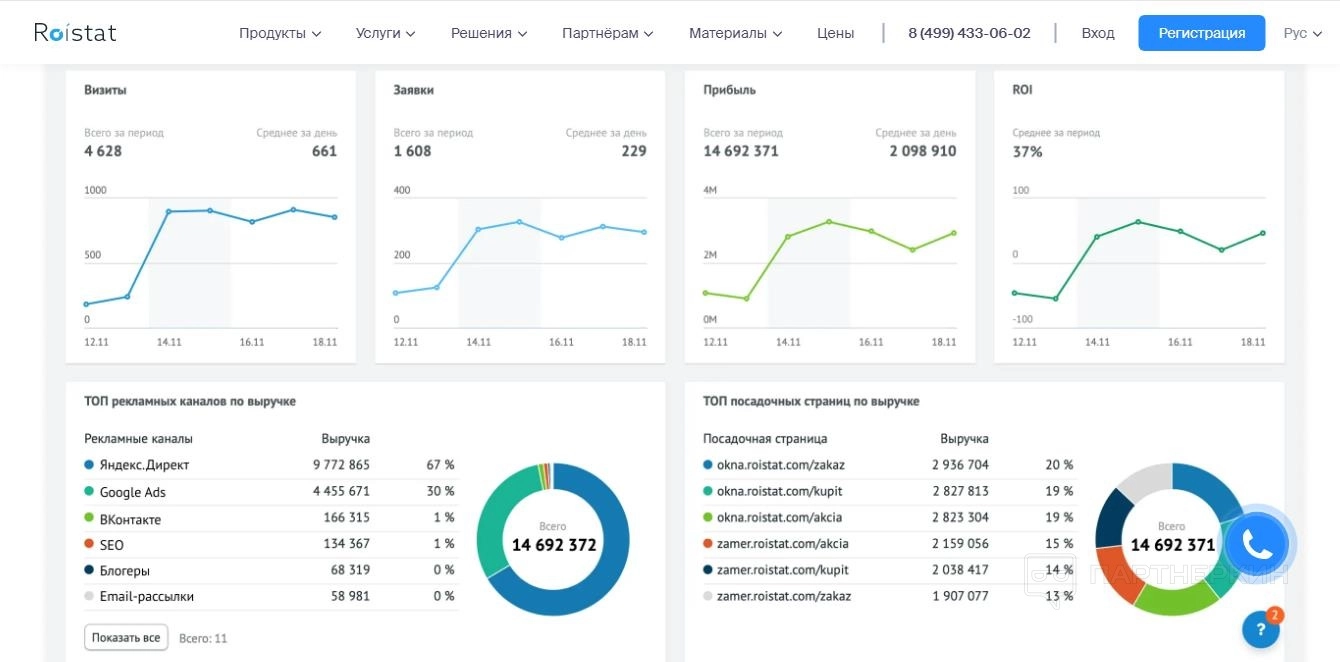Open the help question mark bubble
The image size is (1340, 662).
coord(1261,629)
